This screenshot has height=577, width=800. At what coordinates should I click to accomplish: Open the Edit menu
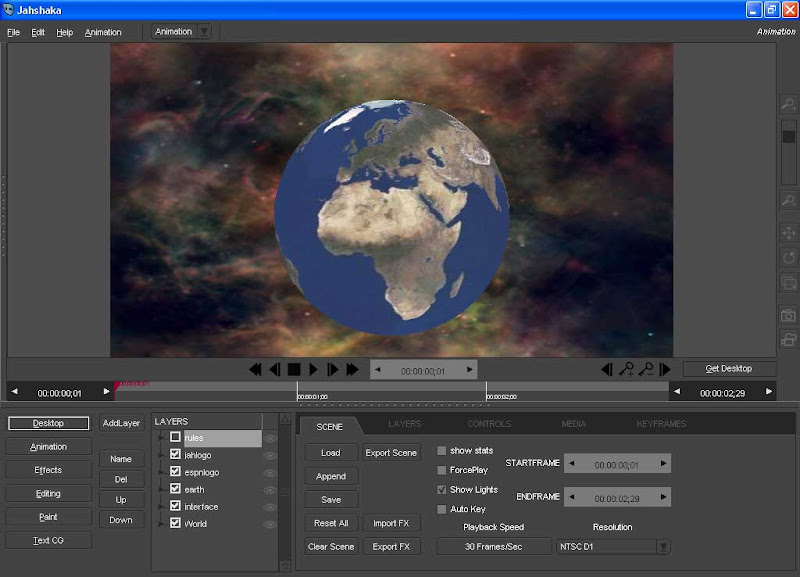click(x=38, y=32)
